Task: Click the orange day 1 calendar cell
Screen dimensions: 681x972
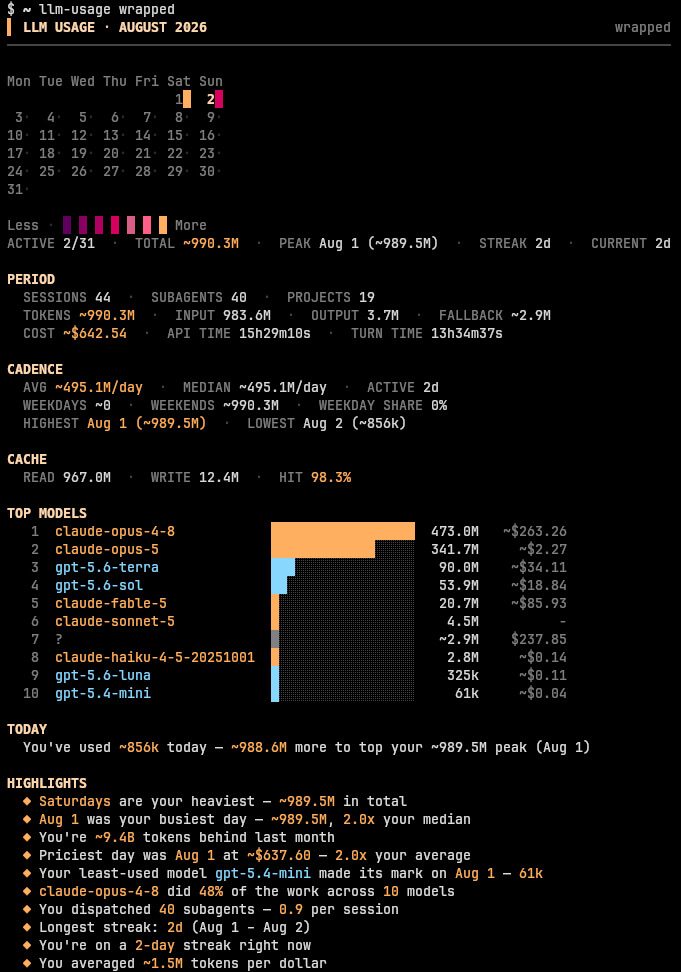Action: coord(187,99)
